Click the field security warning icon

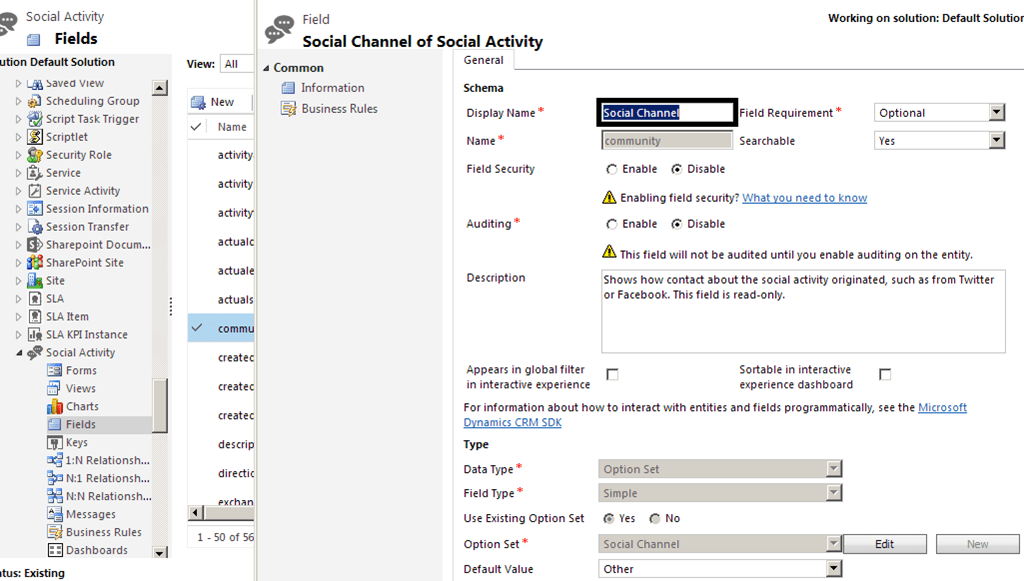pyautogui.click(x=609, y=197)
